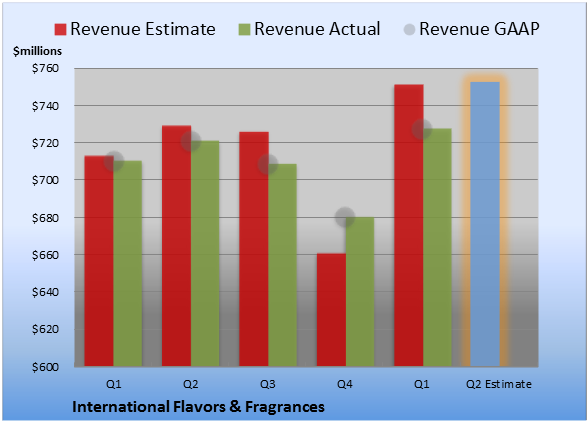Viewport: 588px width, 422px height.
Task: Click the gray Revenue GAAP legend circle
Action: coord(409,30)
